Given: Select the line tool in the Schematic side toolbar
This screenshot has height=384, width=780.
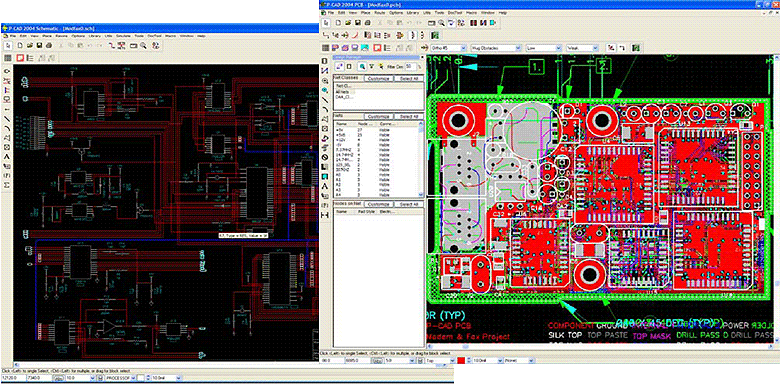Looking at the screenshot, I should pyautogui.click(x=7, y=118).
